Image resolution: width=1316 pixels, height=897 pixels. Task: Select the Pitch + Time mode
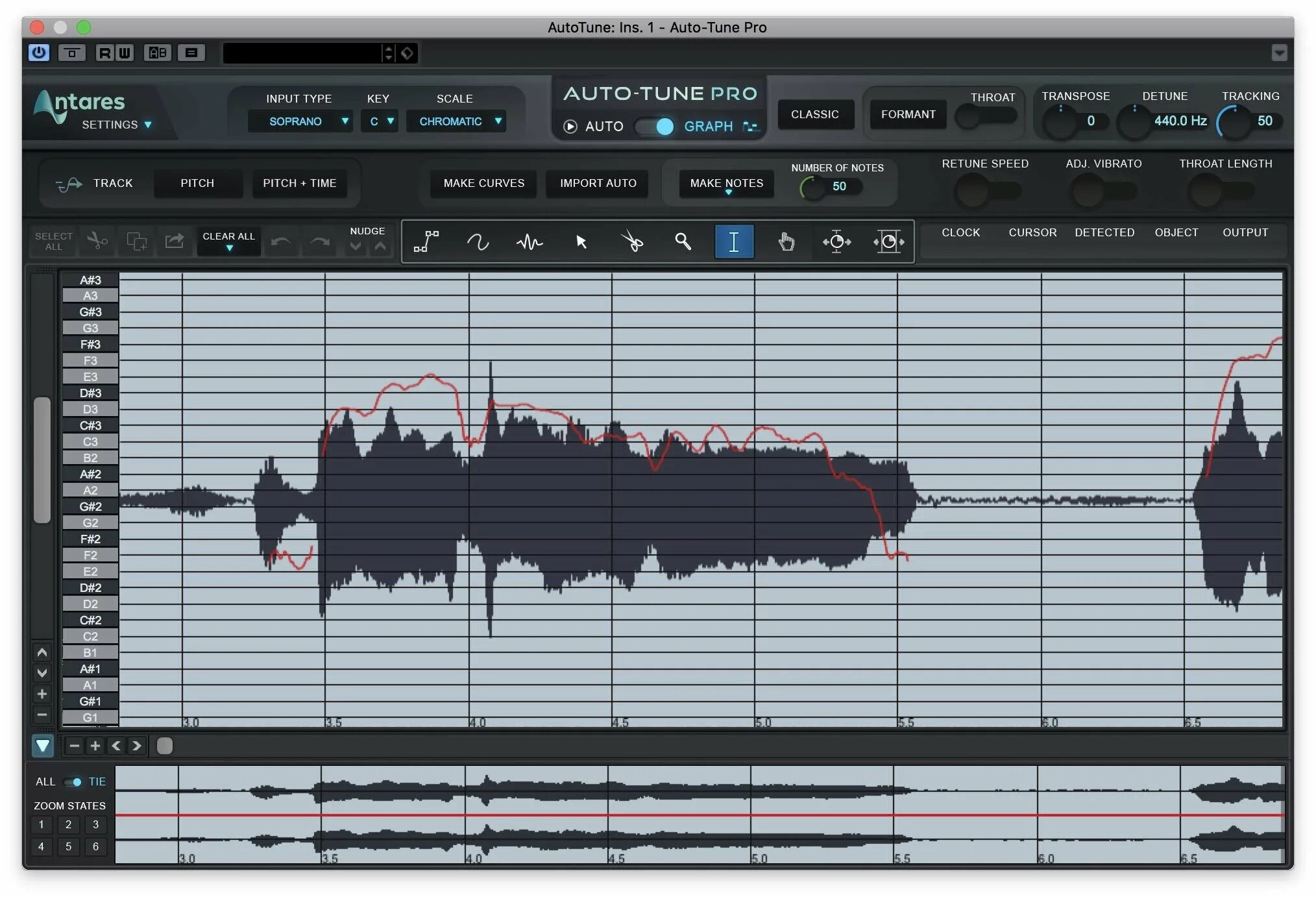click(x=300, y=183)
